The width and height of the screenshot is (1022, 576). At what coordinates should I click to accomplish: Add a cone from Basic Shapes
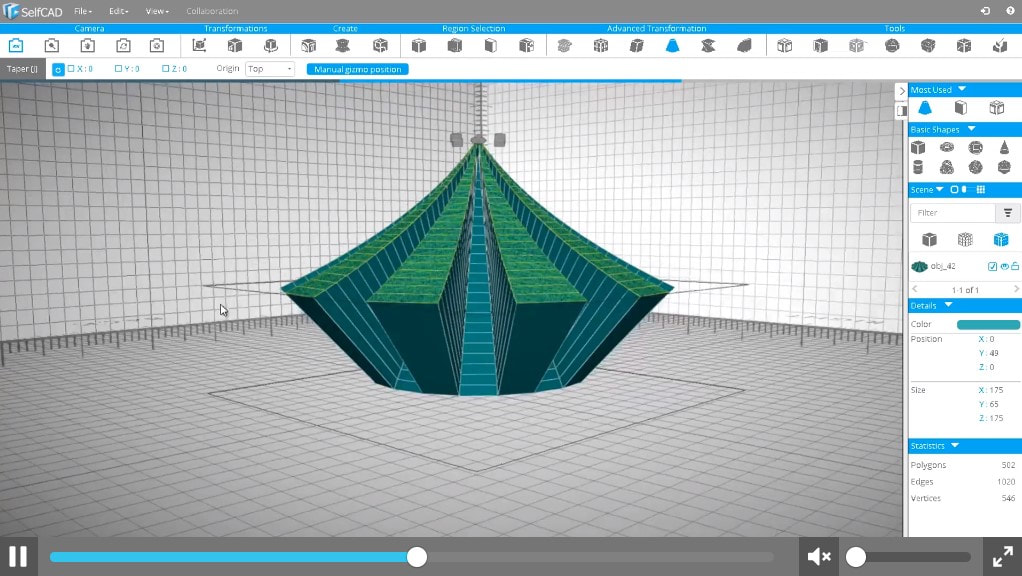click(x=1003, y=148)
